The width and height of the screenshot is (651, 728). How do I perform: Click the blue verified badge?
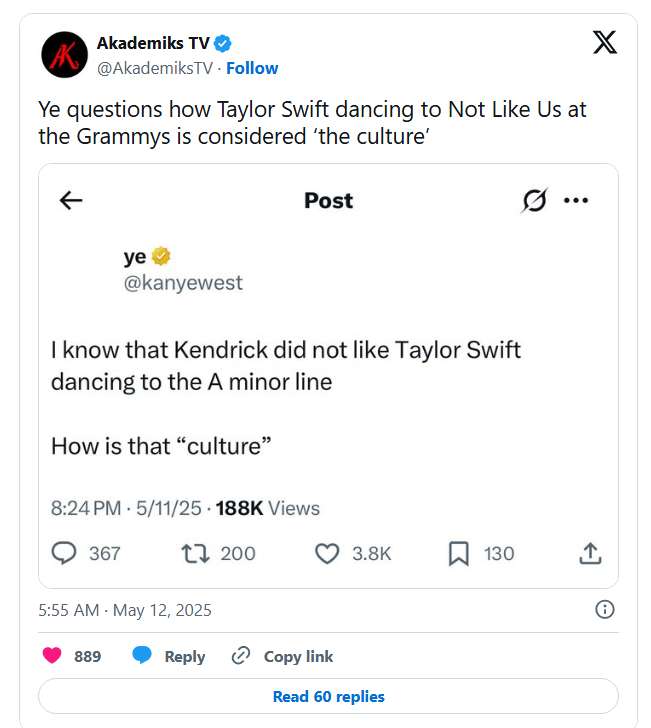[x=225, y=43]
